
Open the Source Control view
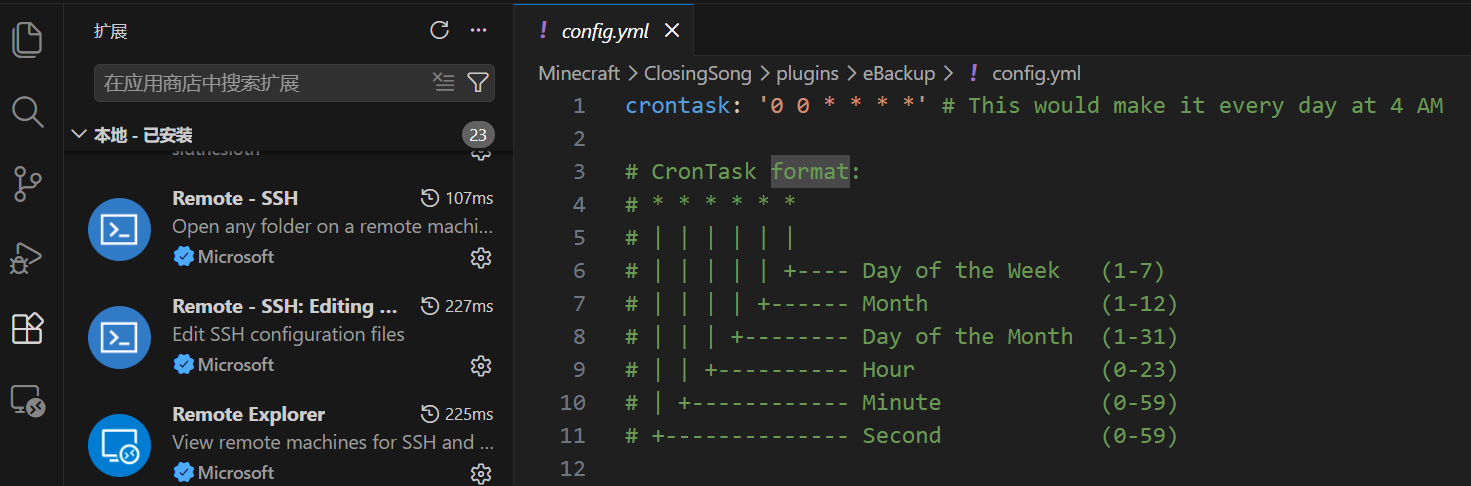pyautogui.click(x=27, y=185)
